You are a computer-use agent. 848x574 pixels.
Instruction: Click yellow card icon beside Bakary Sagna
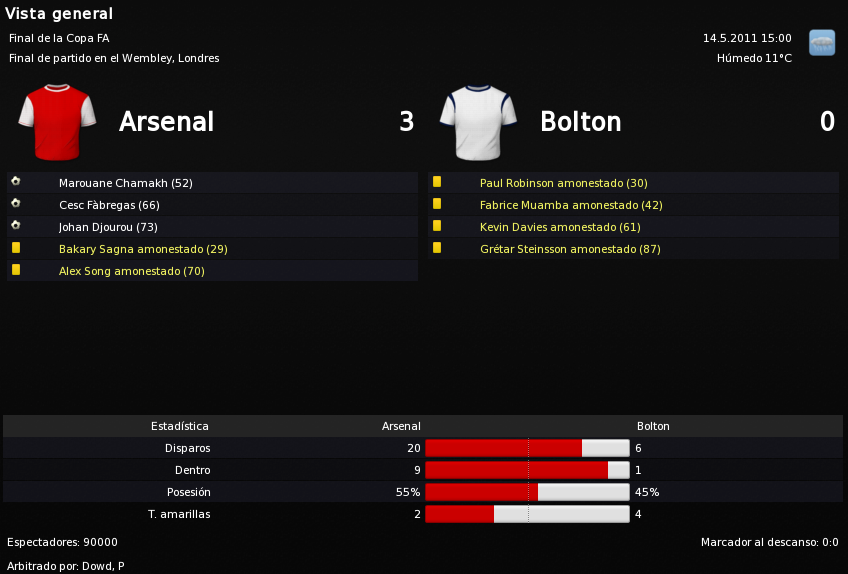[16, 248]
